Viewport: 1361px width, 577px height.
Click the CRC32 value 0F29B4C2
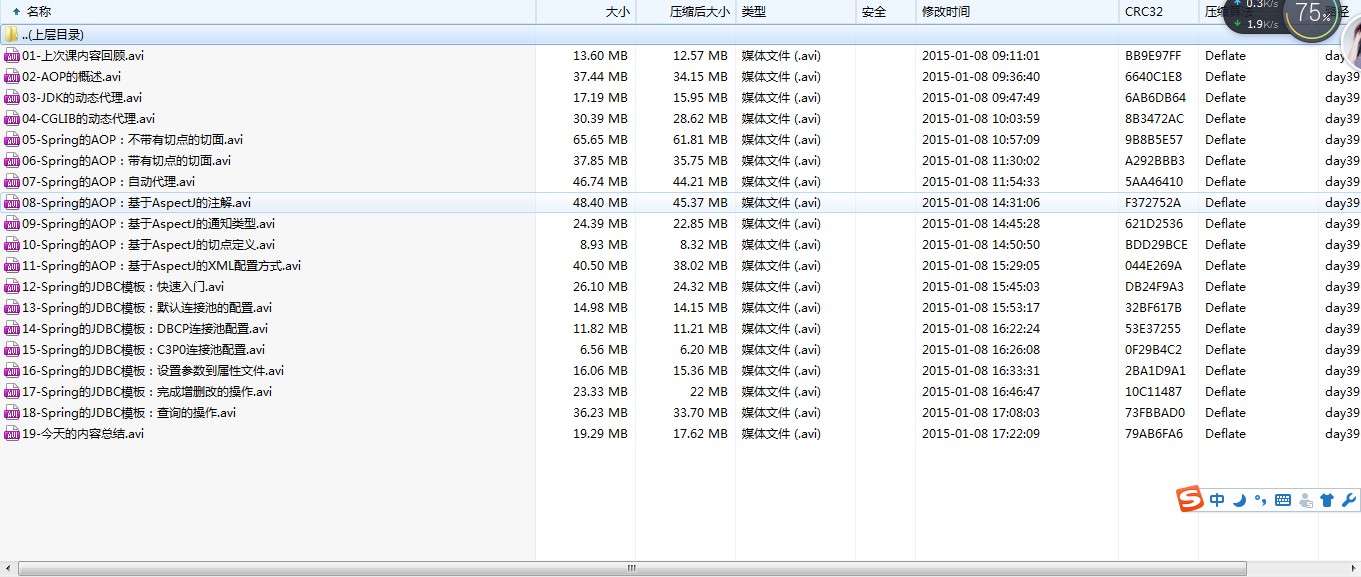[1153, 350]
